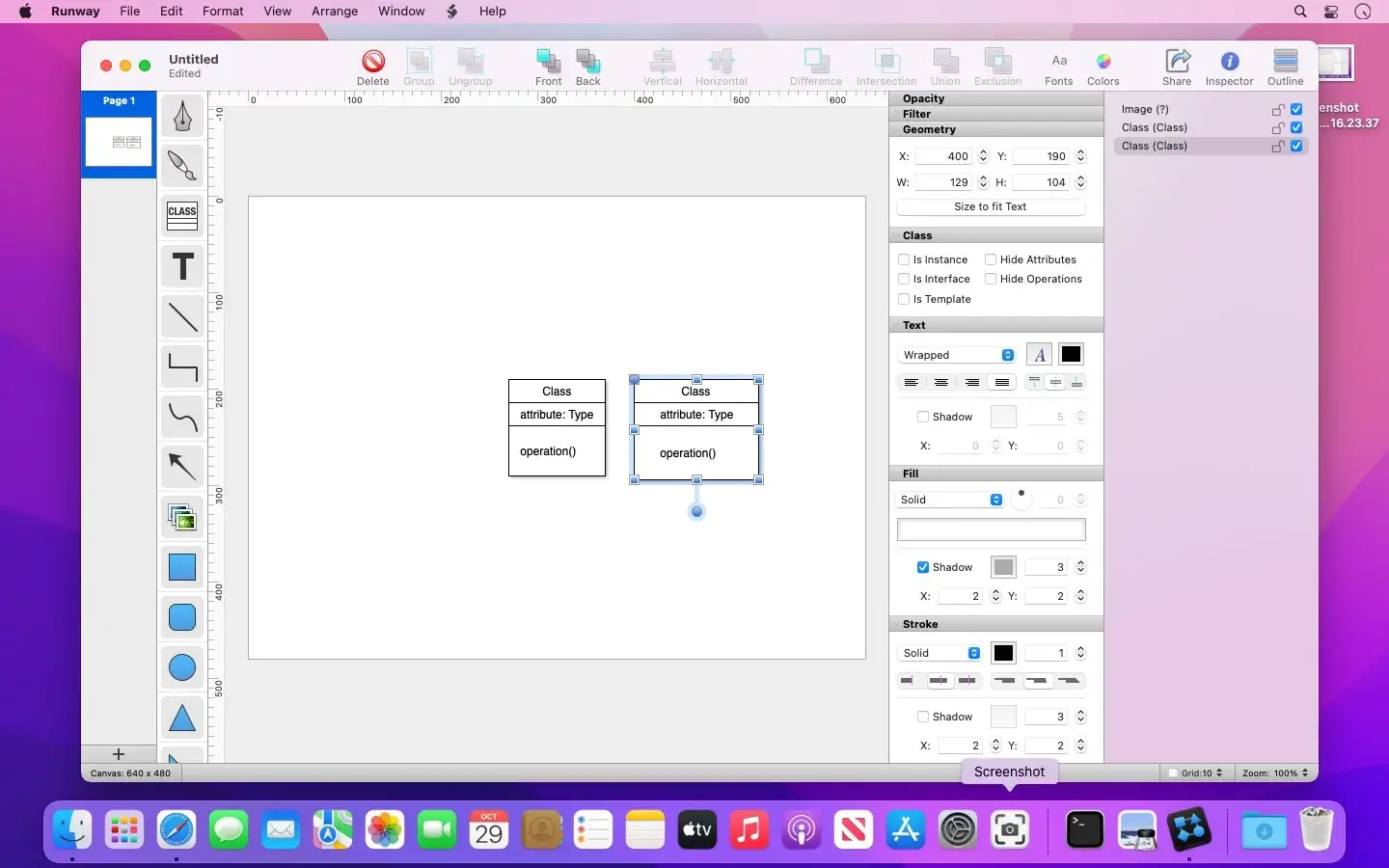The height and width of the screenshot is (868, 1389).
Task: Open Finder from the Dock
Action: pos(72,829)
